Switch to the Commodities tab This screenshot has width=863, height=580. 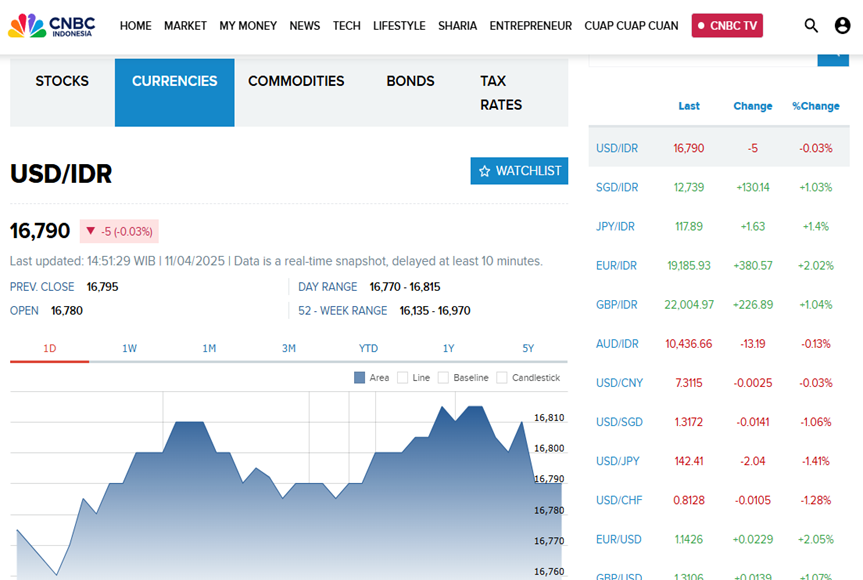(x=296, y=81)
